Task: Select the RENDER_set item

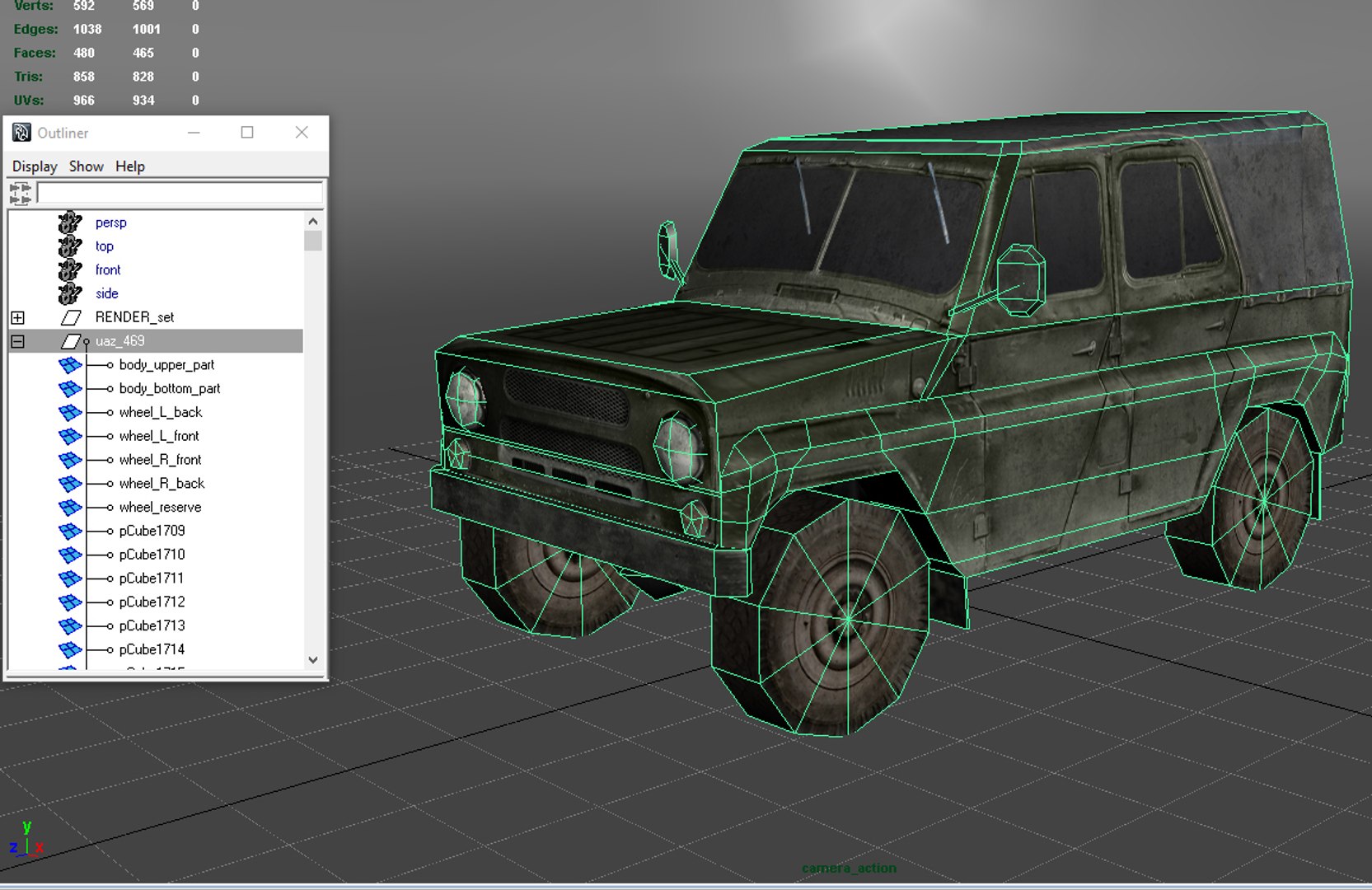Action: point(135,317)
